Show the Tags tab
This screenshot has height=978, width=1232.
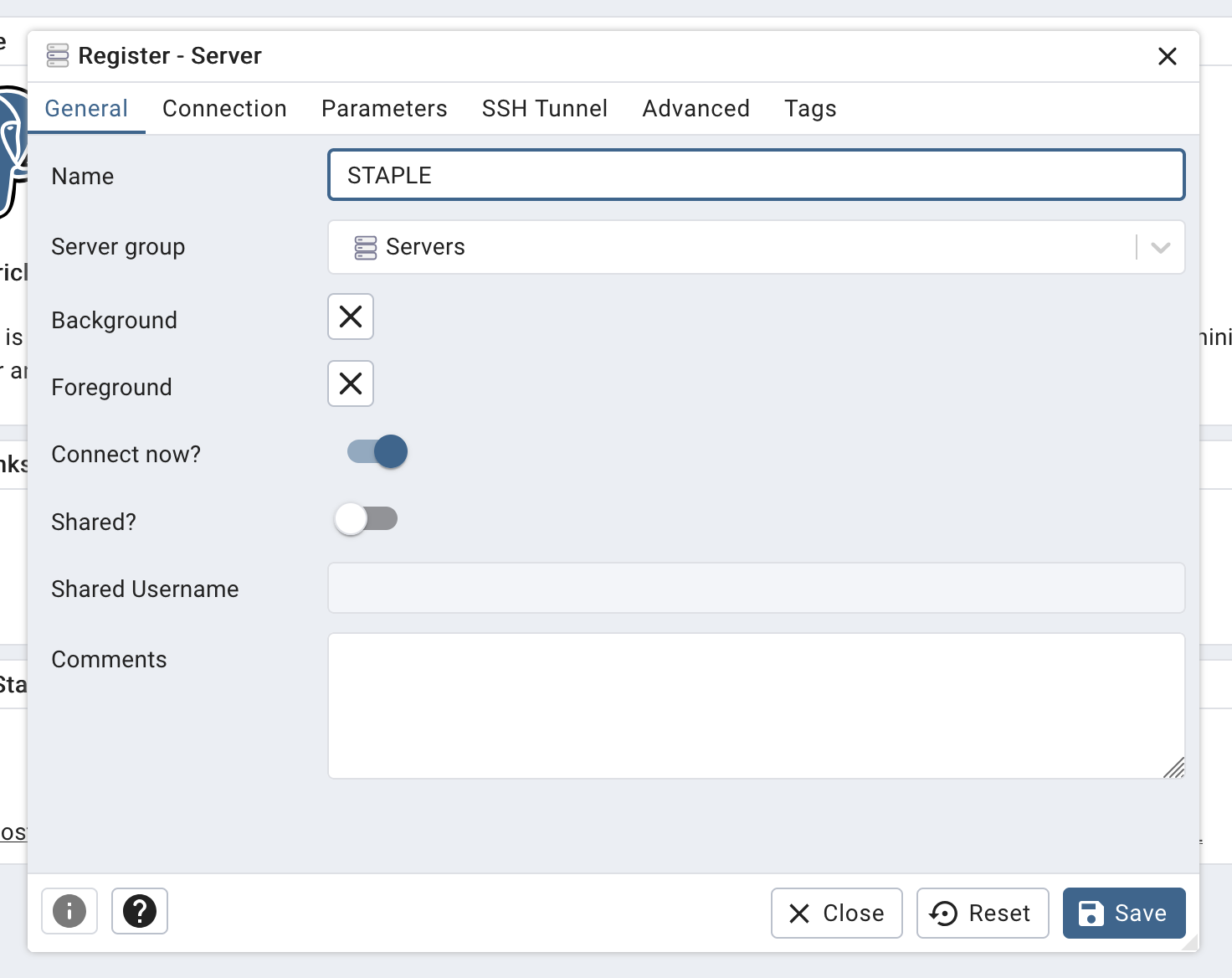tap(809, 109)
